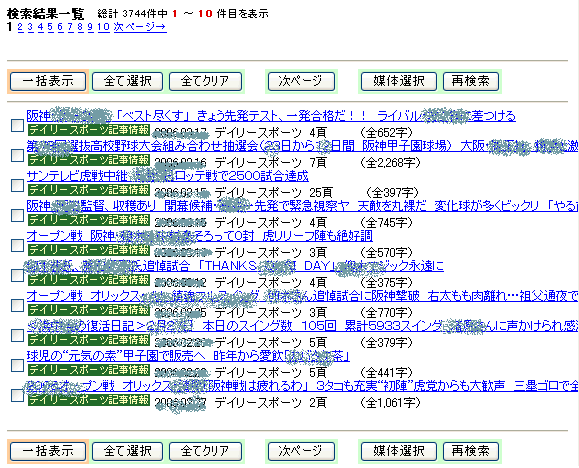The image size is (579, 468).
Task: Click the デイリースポーツ記事情報 badge of the 379字 article
Action: [89, 340]
